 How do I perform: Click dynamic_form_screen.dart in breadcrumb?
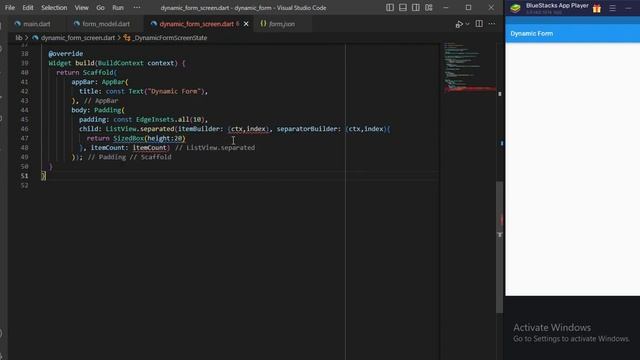[78, 38]
